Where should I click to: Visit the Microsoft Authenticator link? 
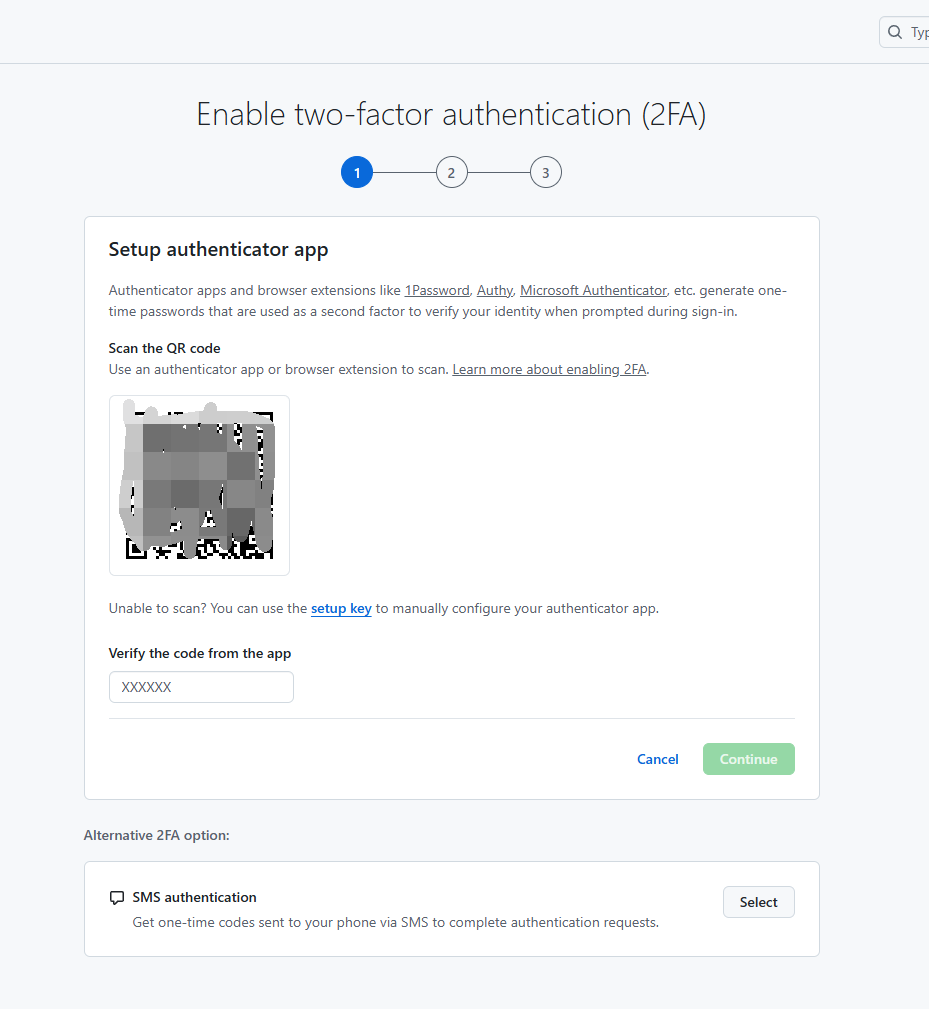(x=593, y=290)
